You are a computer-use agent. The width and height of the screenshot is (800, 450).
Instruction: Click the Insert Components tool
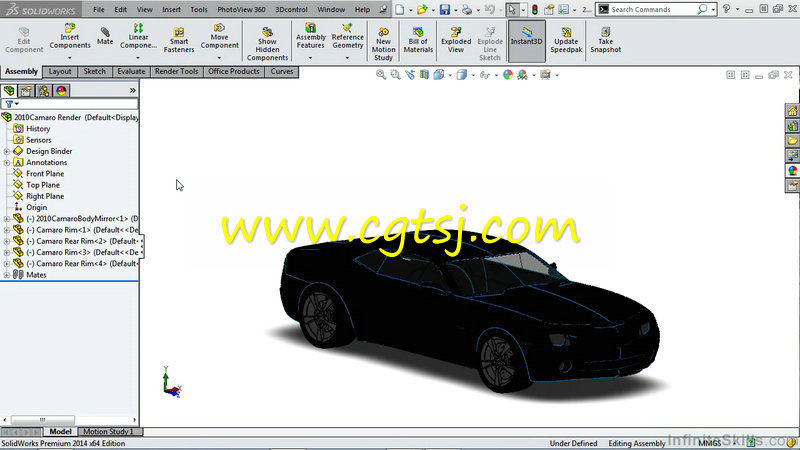[70, 36]
